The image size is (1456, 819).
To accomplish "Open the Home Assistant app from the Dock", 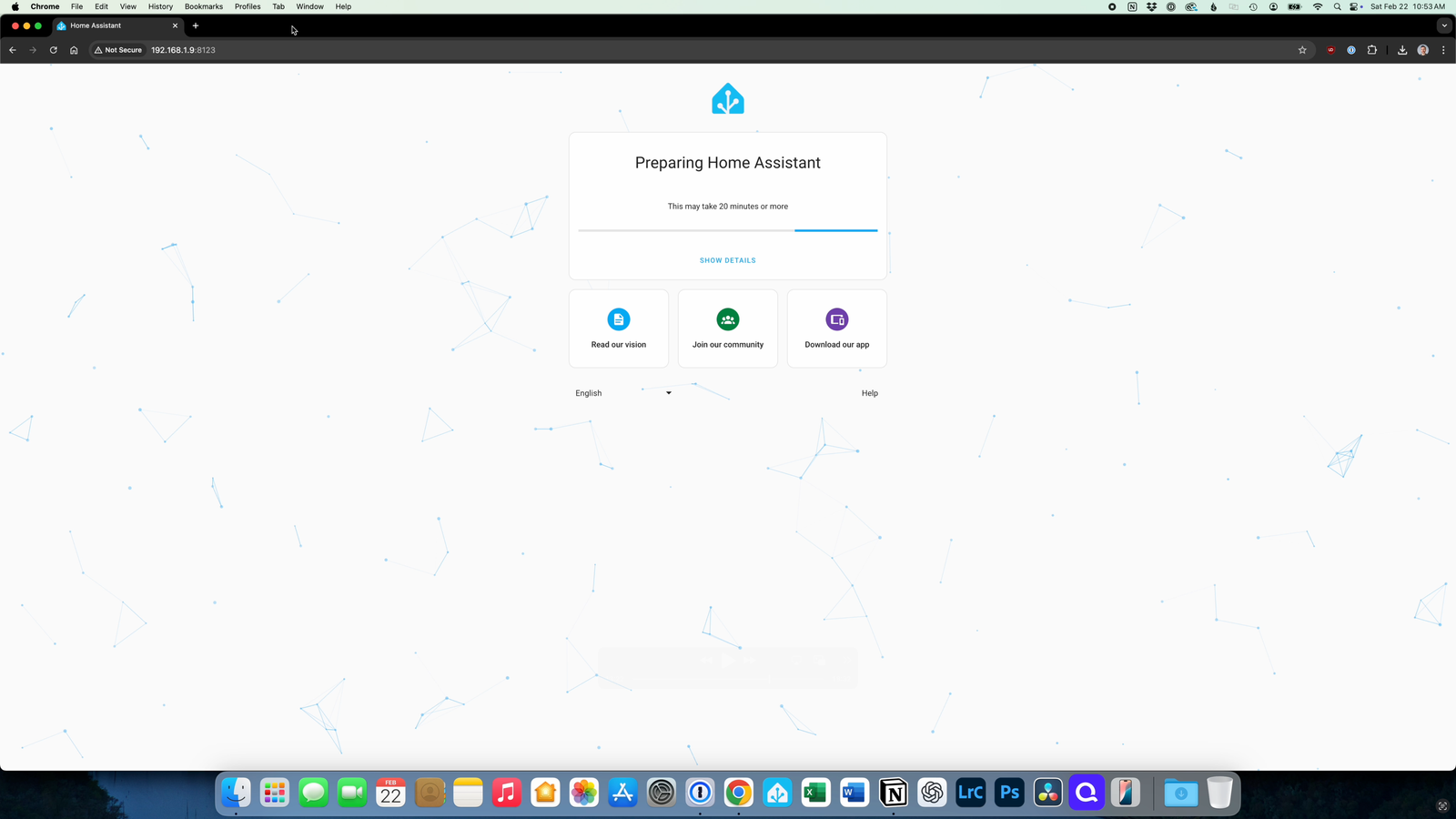I will pyautogui.click(x=776, y=793).
